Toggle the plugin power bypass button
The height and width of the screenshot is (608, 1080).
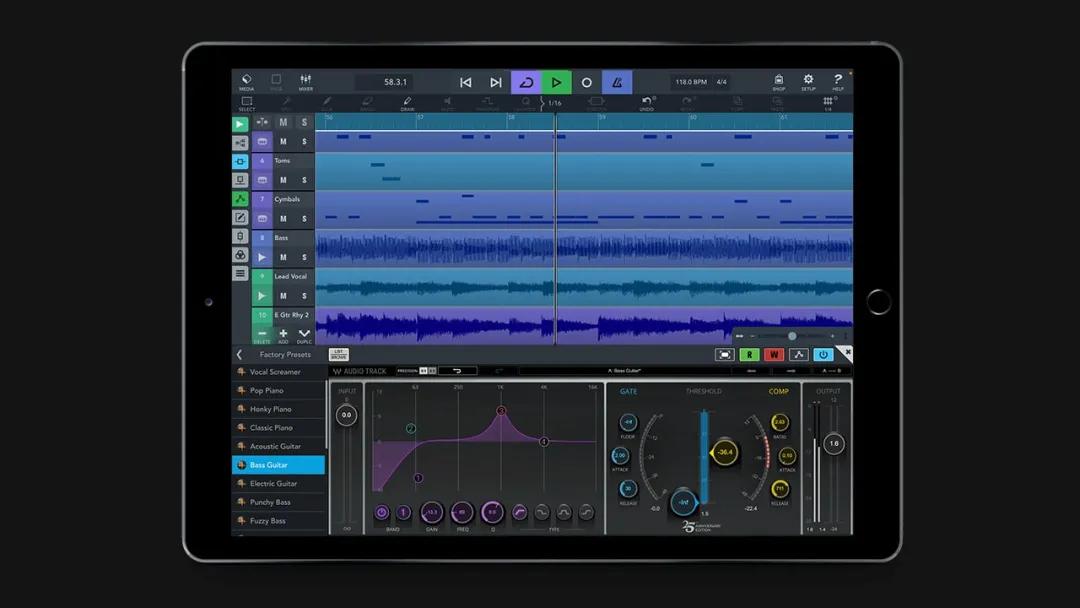[823, 355]
